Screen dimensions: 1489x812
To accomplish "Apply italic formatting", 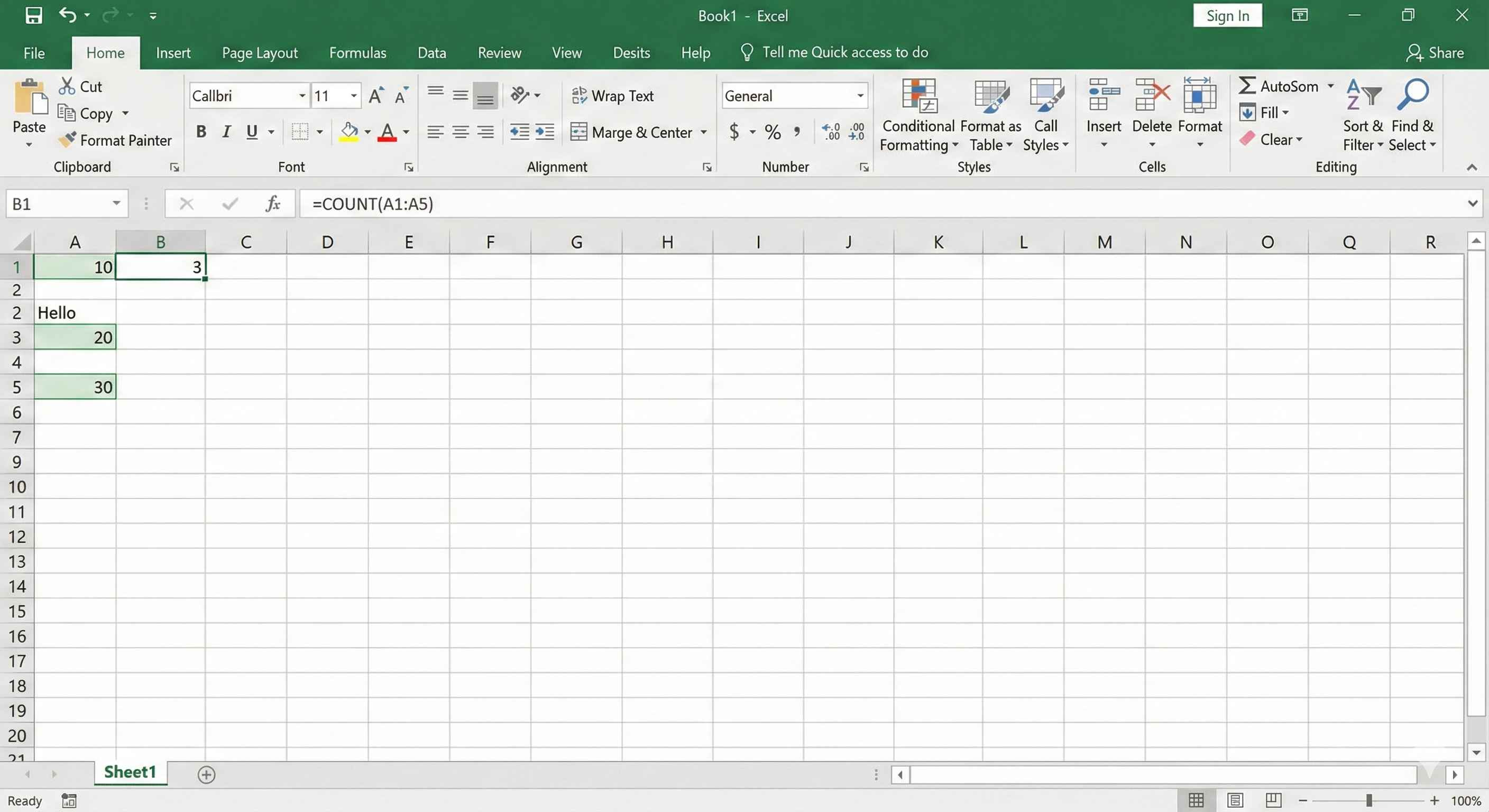I will [x=226, y=132].
